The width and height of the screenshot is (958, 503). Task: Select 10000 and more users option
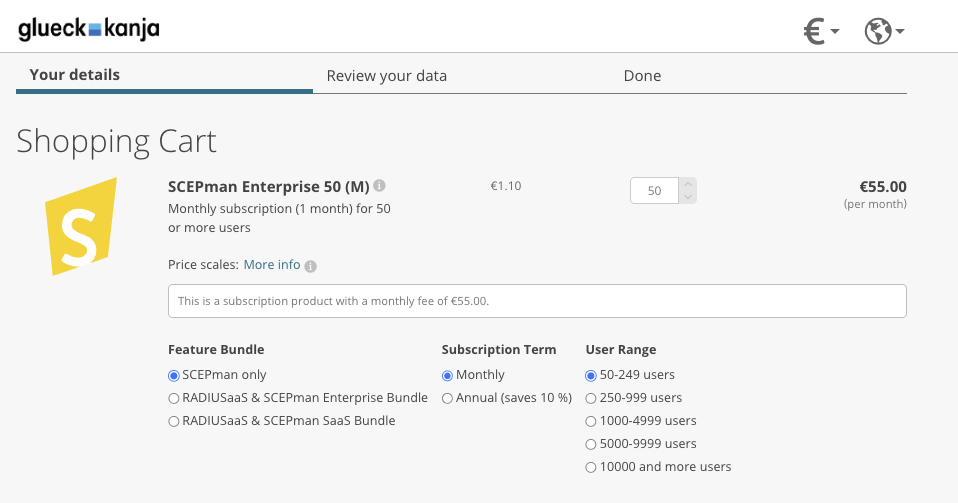pos(592,467)
